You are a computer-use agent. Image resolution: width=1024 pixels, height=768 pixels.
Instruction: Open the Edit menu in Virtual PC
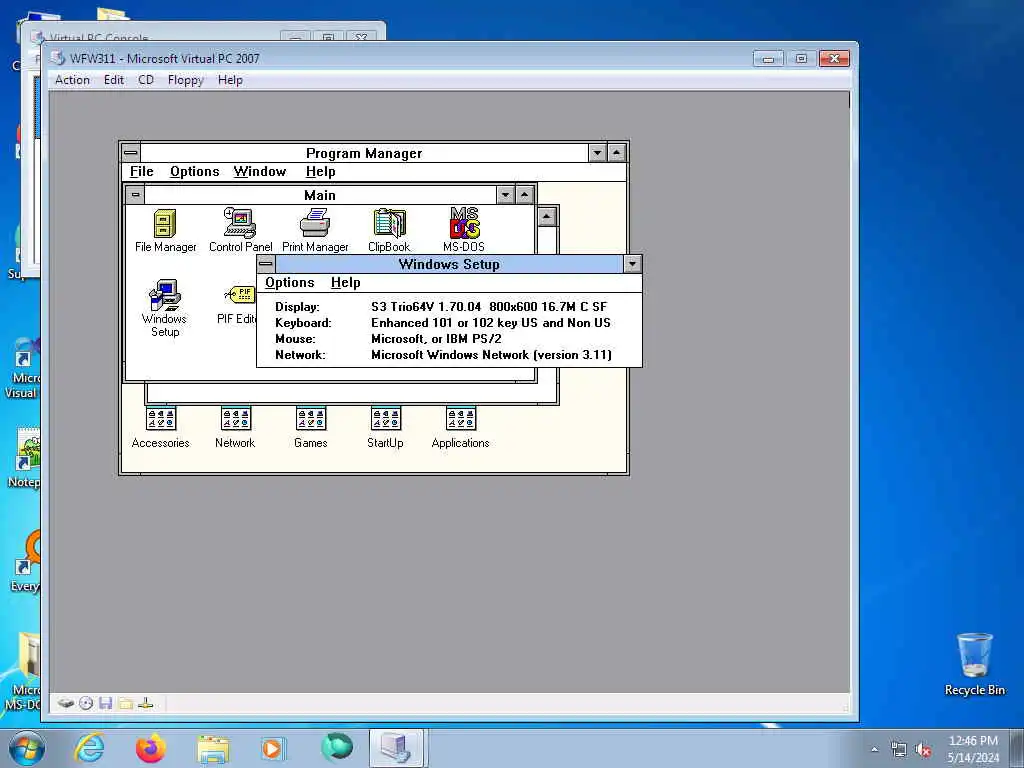pyautogui.click(x=114, y=80)
